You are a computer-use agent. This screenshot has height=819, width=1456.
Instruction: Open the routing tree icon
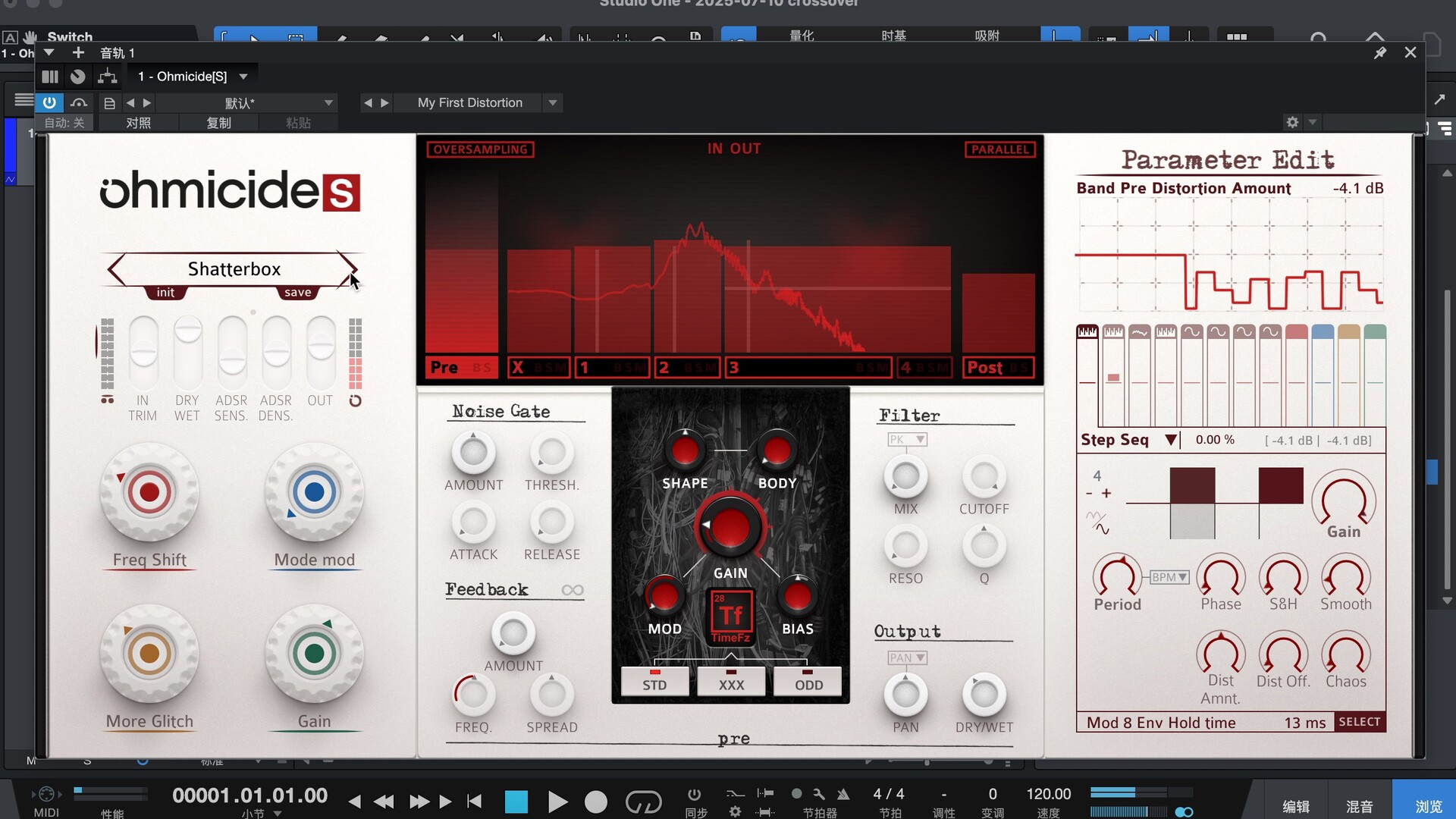107,77
